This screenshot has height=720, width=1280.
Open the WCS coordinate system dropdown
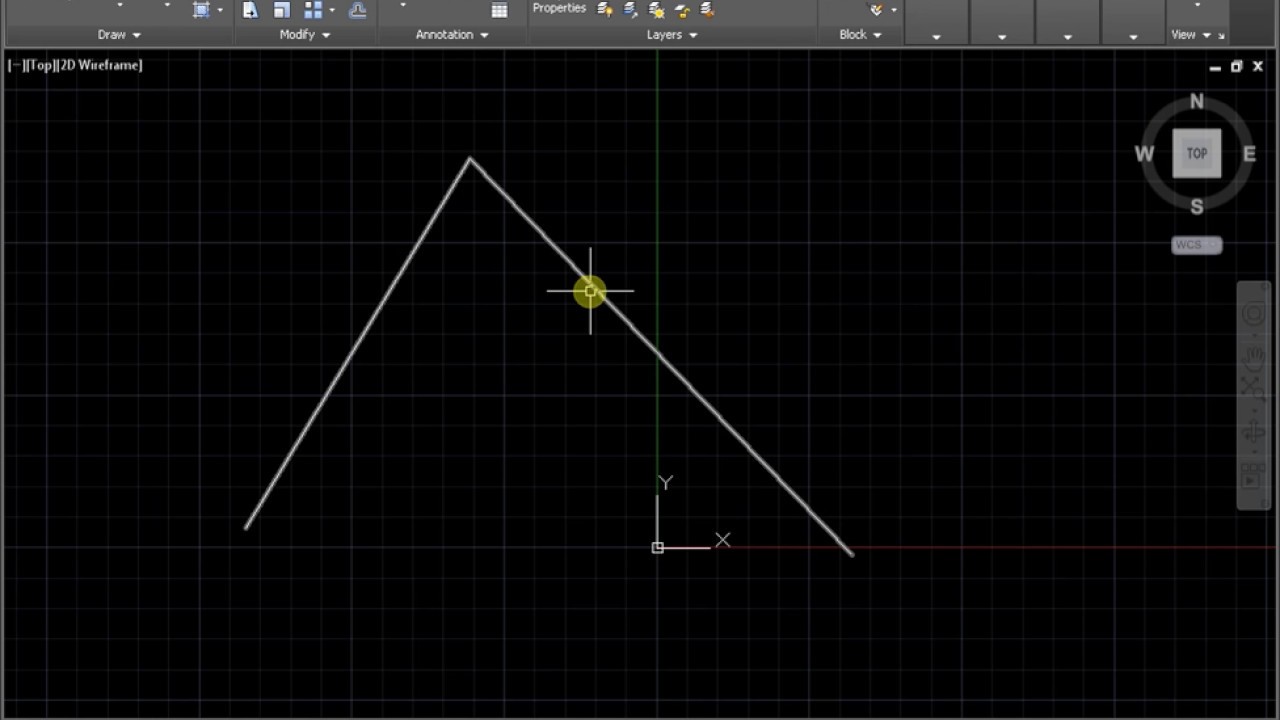pyautogui.click(x=1197, y=245)
